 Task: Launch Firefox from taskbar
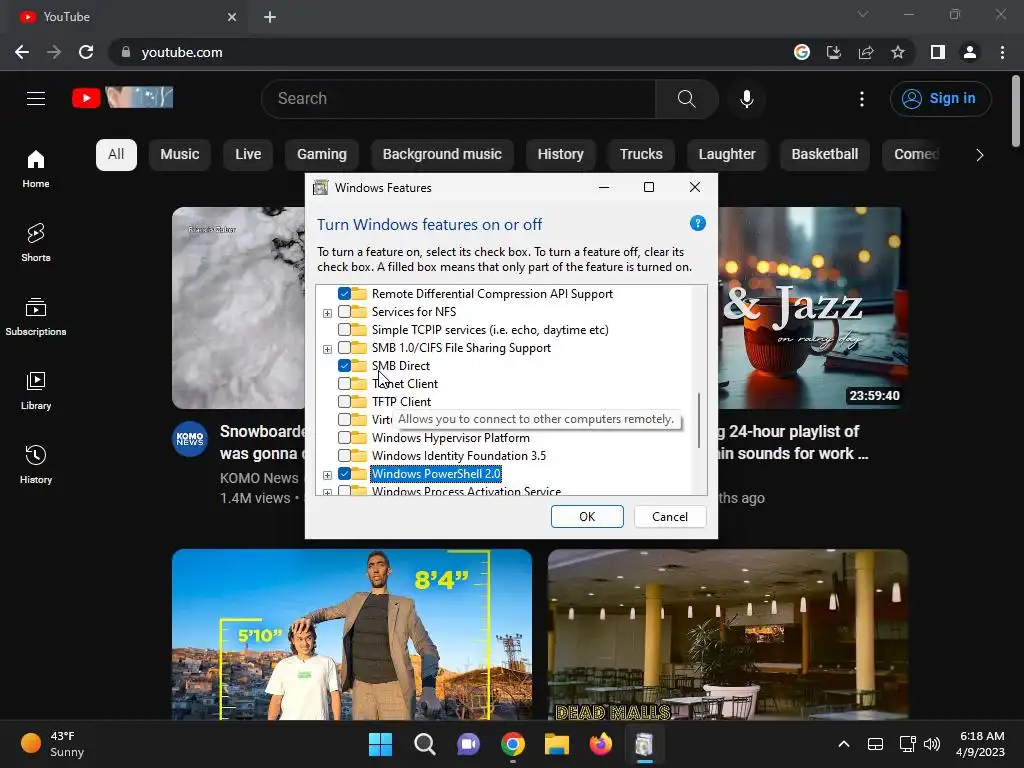click(x=601, y=744)
